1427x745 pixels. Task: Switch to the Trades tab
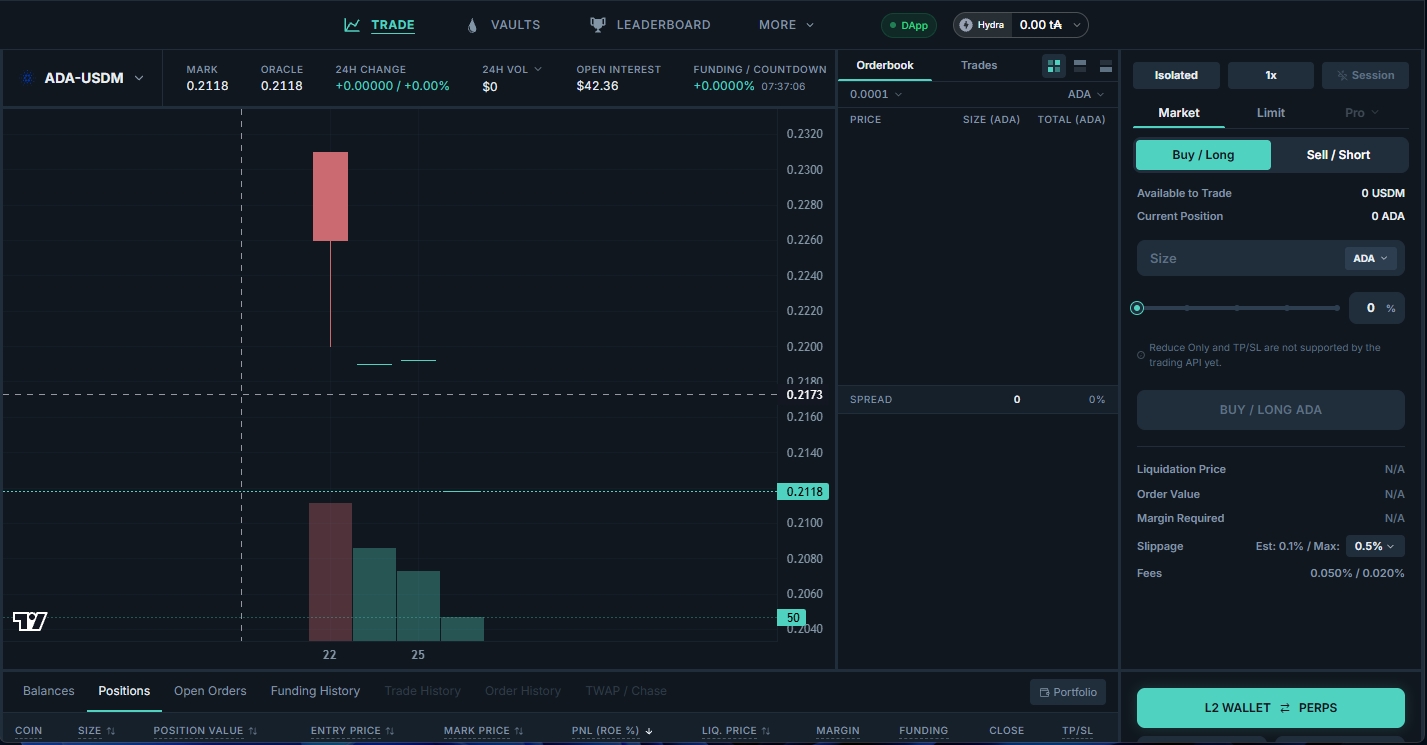(x=979, y=65)
